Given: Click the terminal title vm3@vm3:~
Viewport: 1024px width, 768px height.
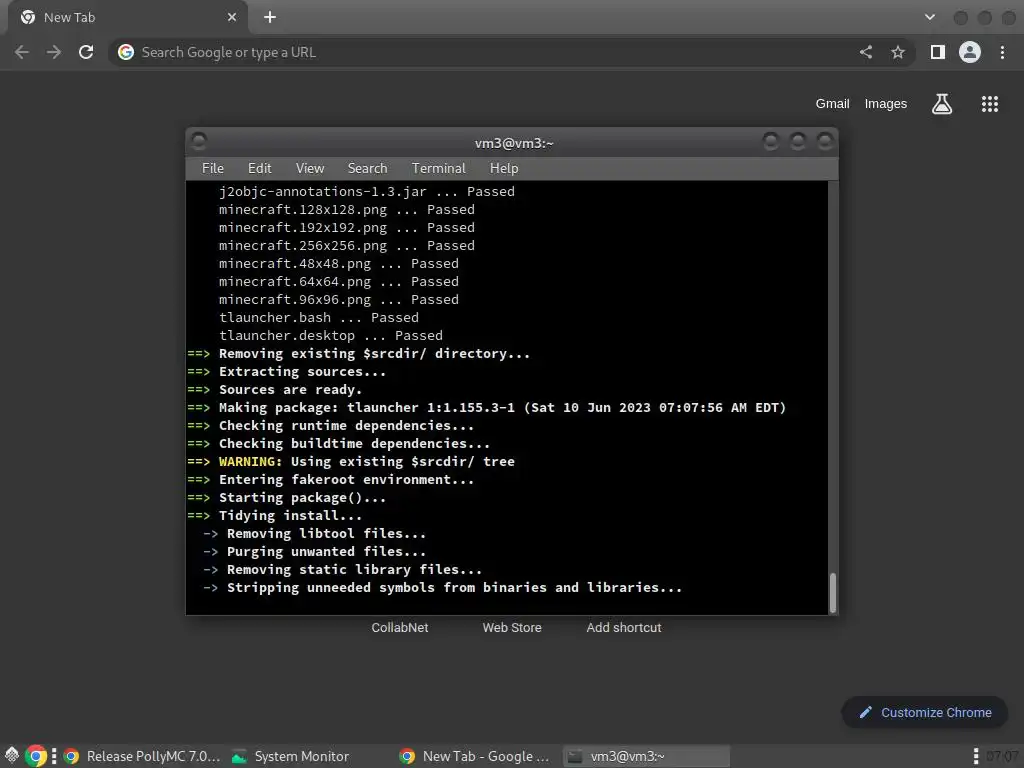Looking at the screenshot, I should pyautogui.click(x=514, y=143).
